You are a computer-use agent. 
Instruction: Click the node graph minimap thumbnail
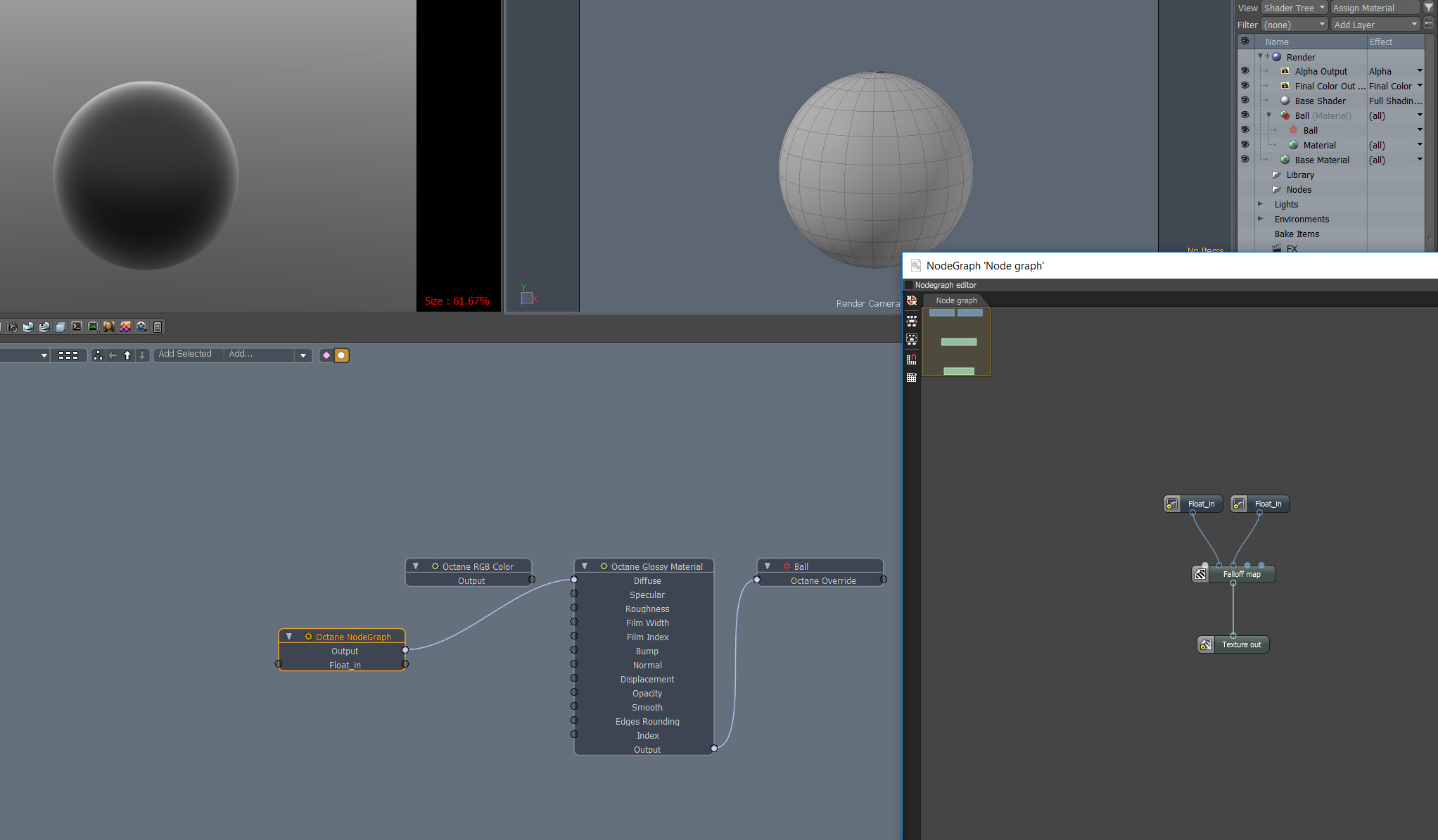tap(956, 342)
